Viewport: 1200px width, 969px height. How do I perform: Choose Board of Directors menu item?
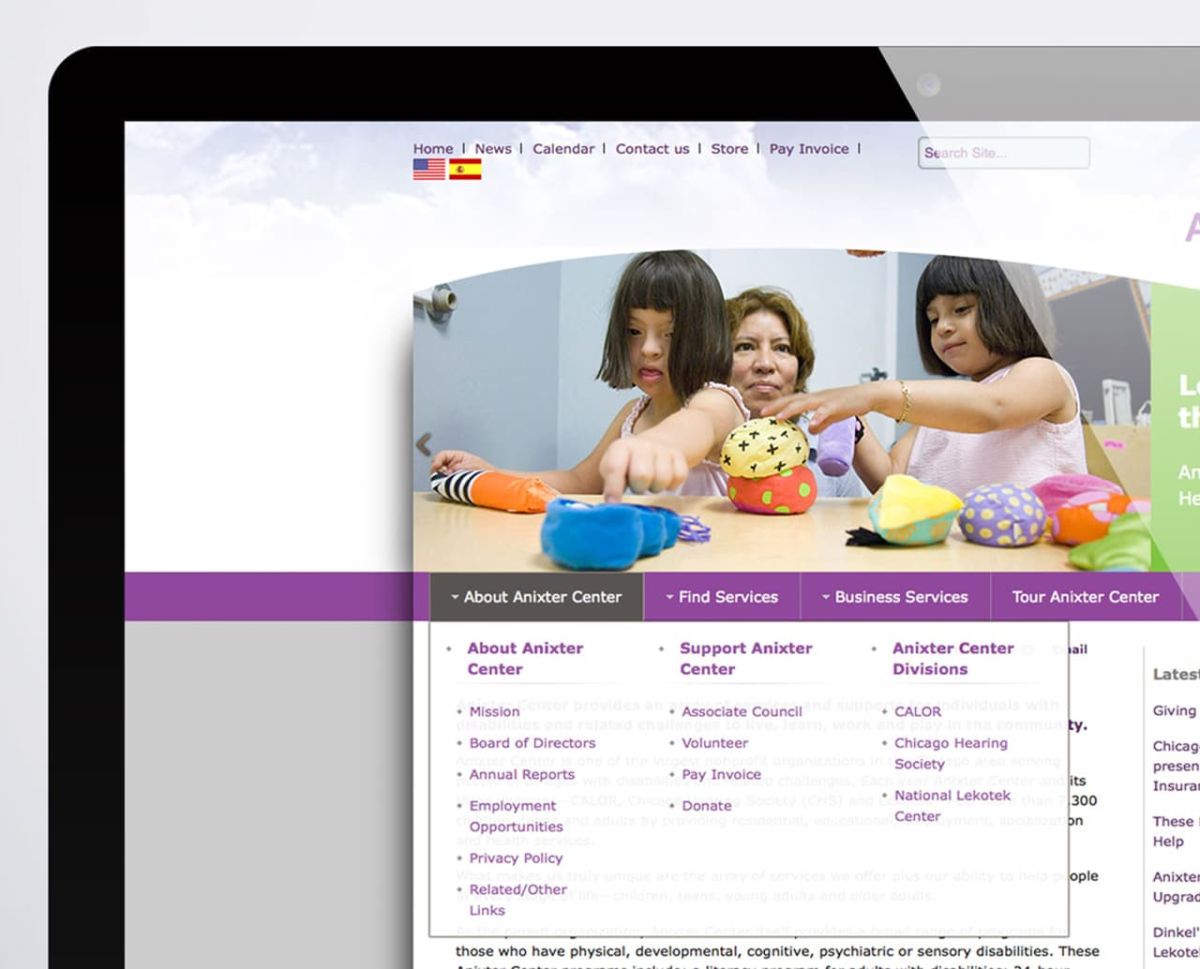[x=532, y=743]
